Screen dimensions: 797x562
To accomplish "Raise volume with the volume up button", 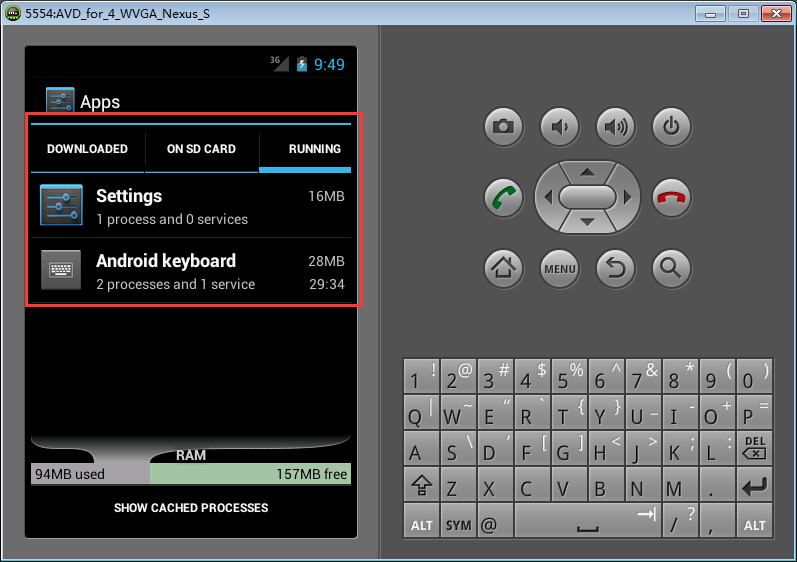I will click(615, 126).
